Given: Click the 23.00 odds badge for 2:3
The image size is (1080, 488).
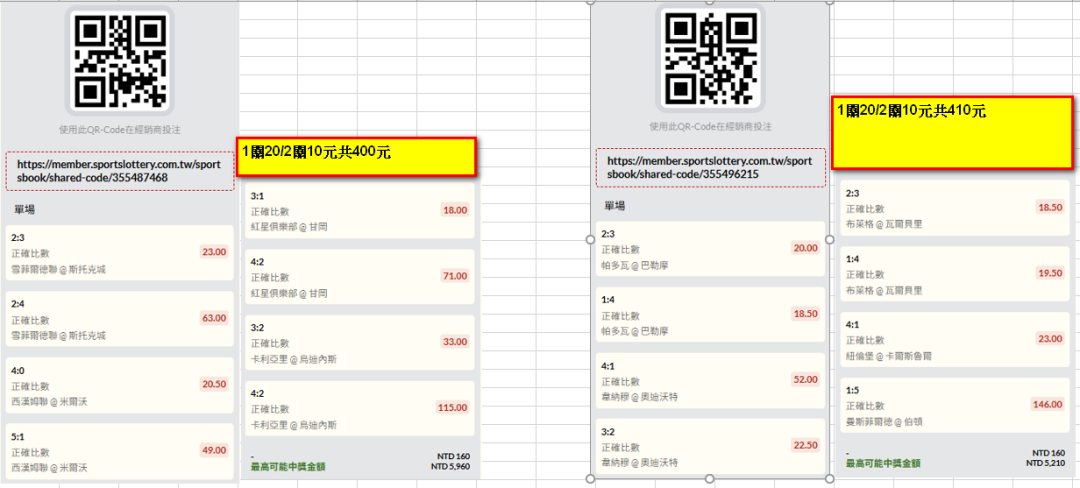Looking at the screenshot, I should point(214,252).
